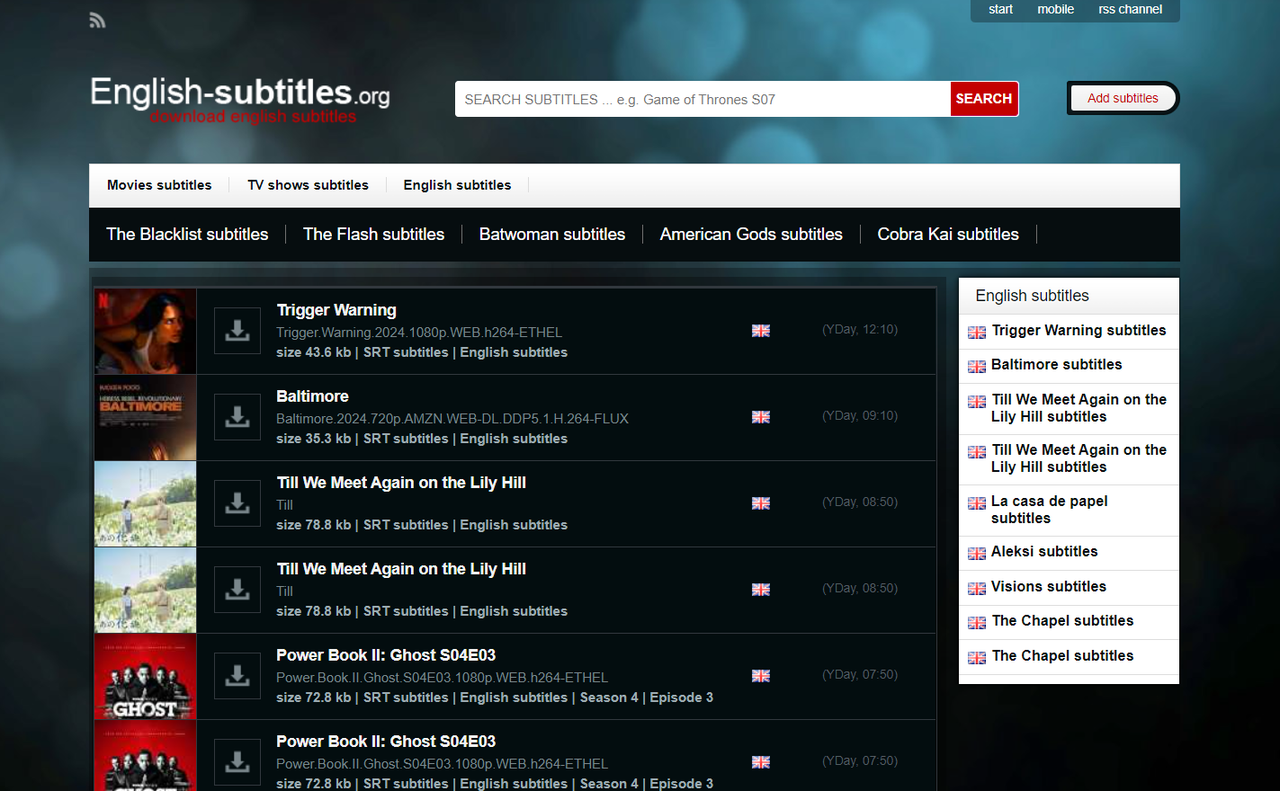Click the flag icon next to La casa de papel

[x=976, y=502]
